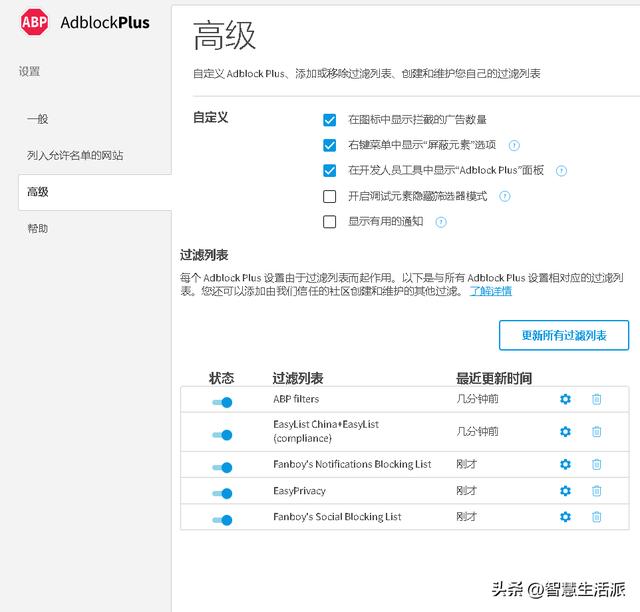Click the EasyPrivacy list name
Viewport: 640px width, 612px height.
(300, 491)
